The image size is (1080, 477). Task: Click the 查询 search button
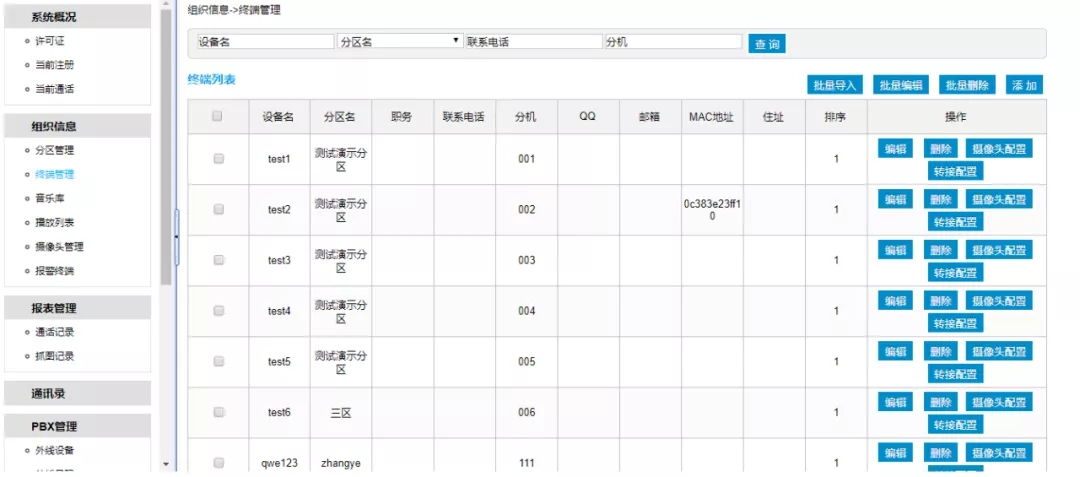pyautogui.click(x=767, y=44)
